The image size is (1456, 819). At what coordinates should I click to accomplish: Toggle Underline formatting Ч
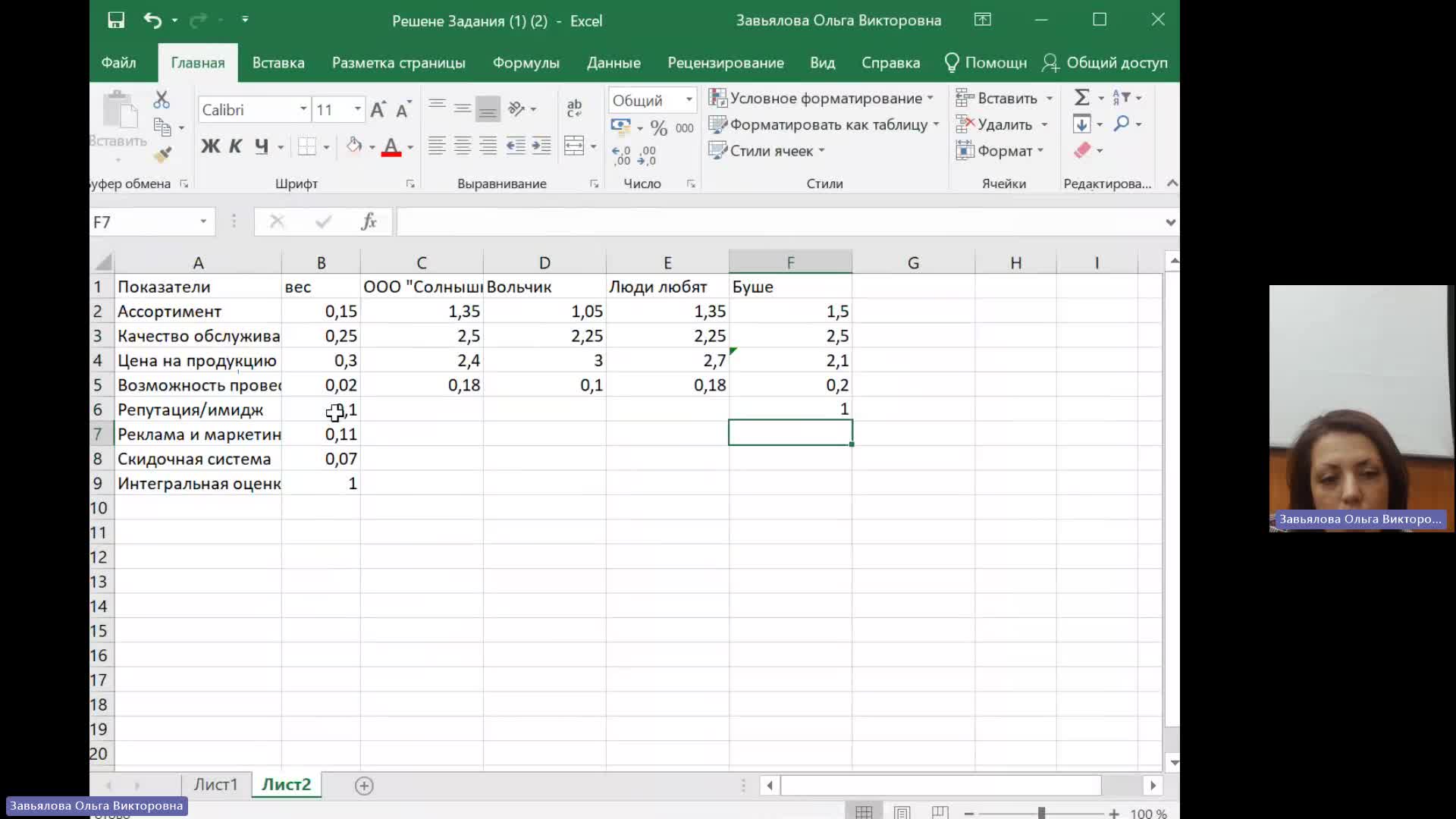click(x=262, y=146)
